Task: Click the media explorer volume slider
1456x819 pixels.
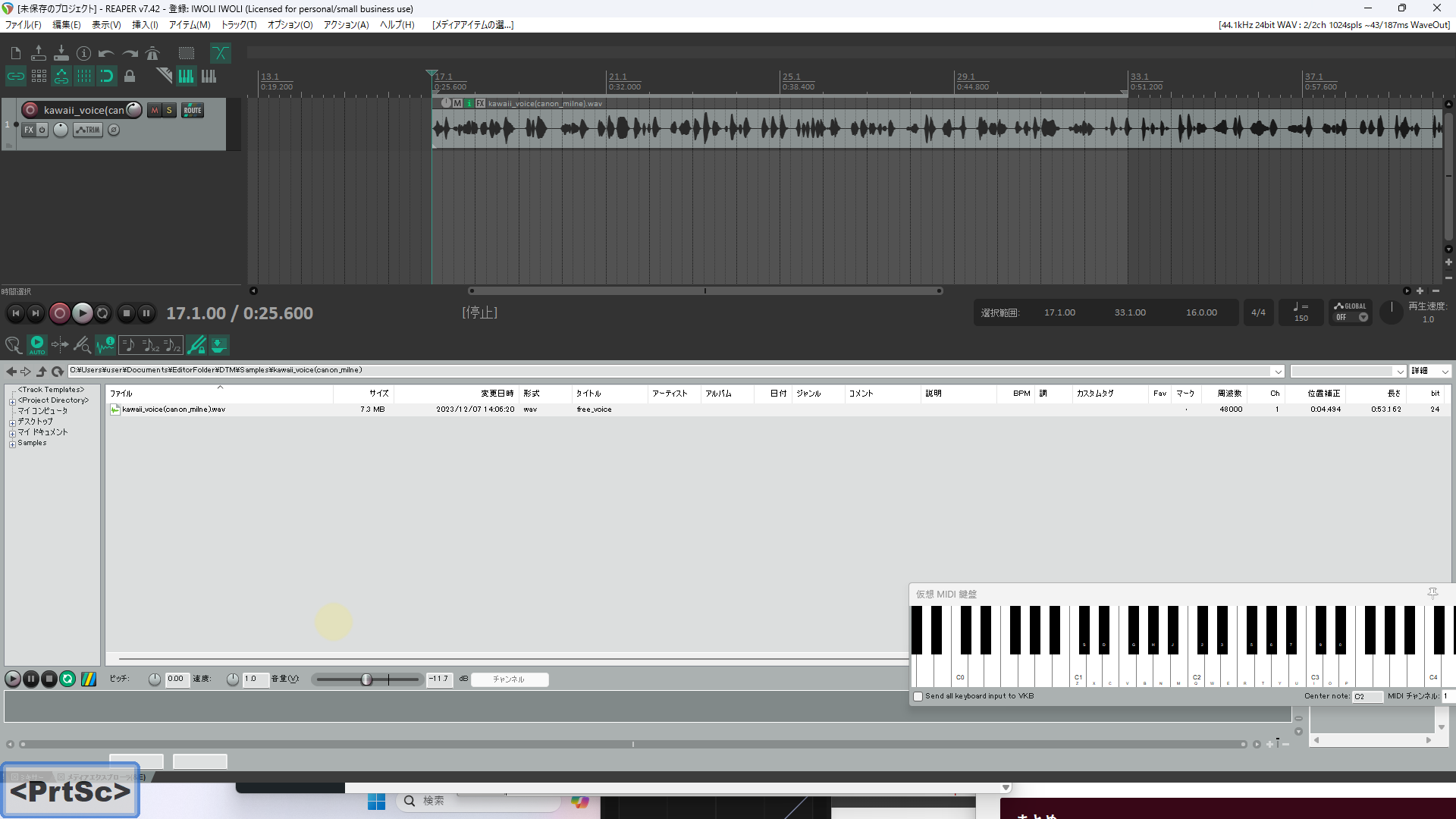Action: point(367,679)
